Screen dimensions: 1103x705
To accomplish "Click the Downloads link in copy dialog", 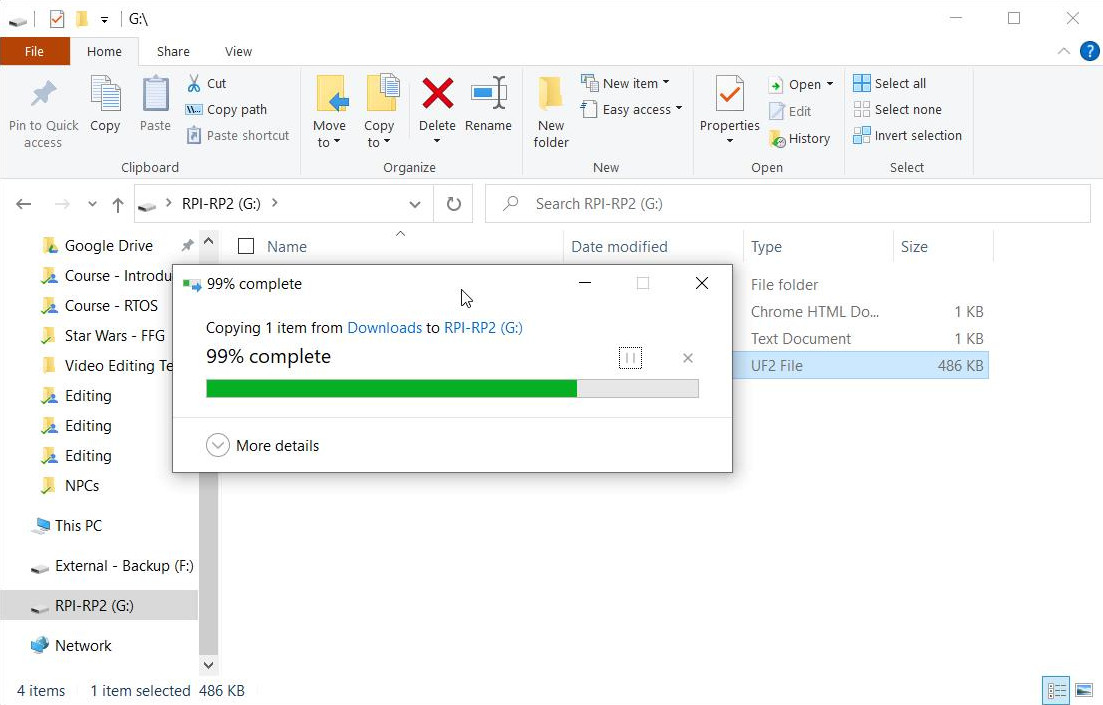I will [x=384, y=328].
